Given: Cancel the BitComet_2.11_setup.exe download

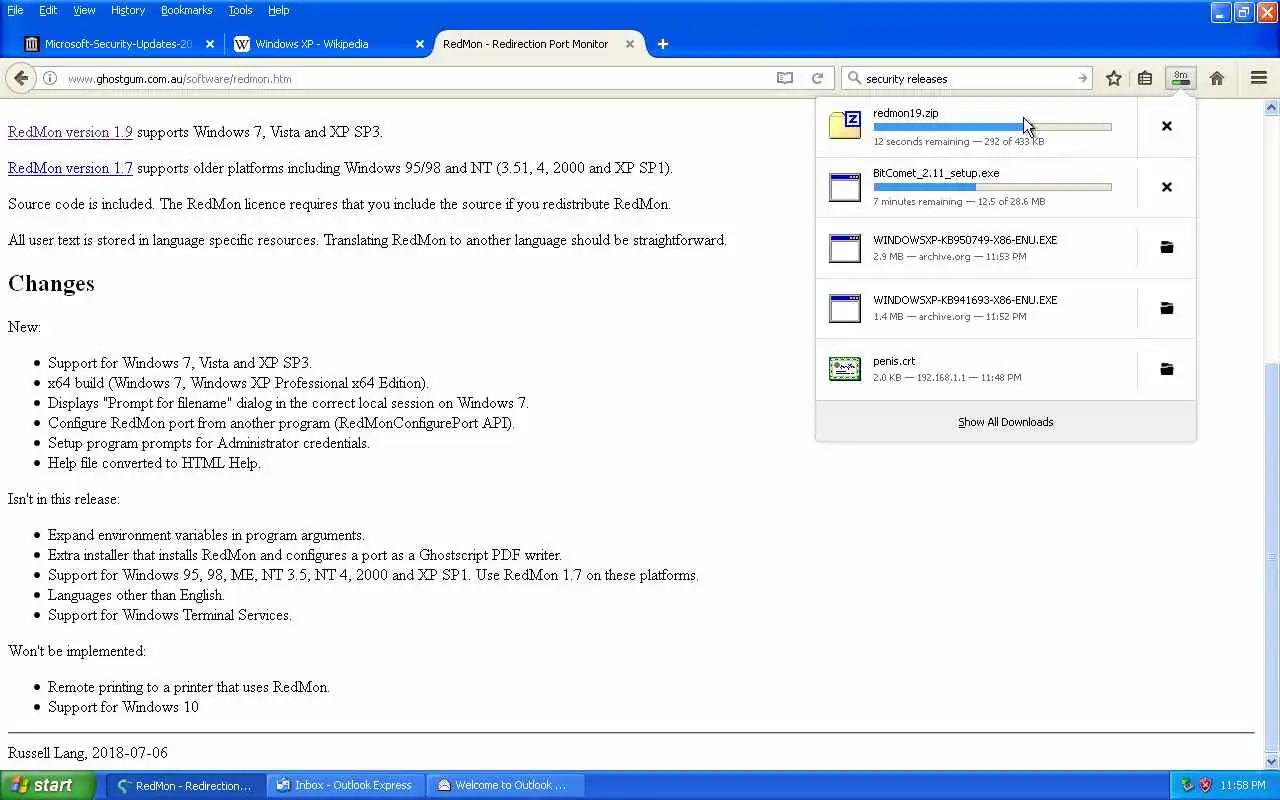Looking at the screenshot, I should tap(1166, 187).
